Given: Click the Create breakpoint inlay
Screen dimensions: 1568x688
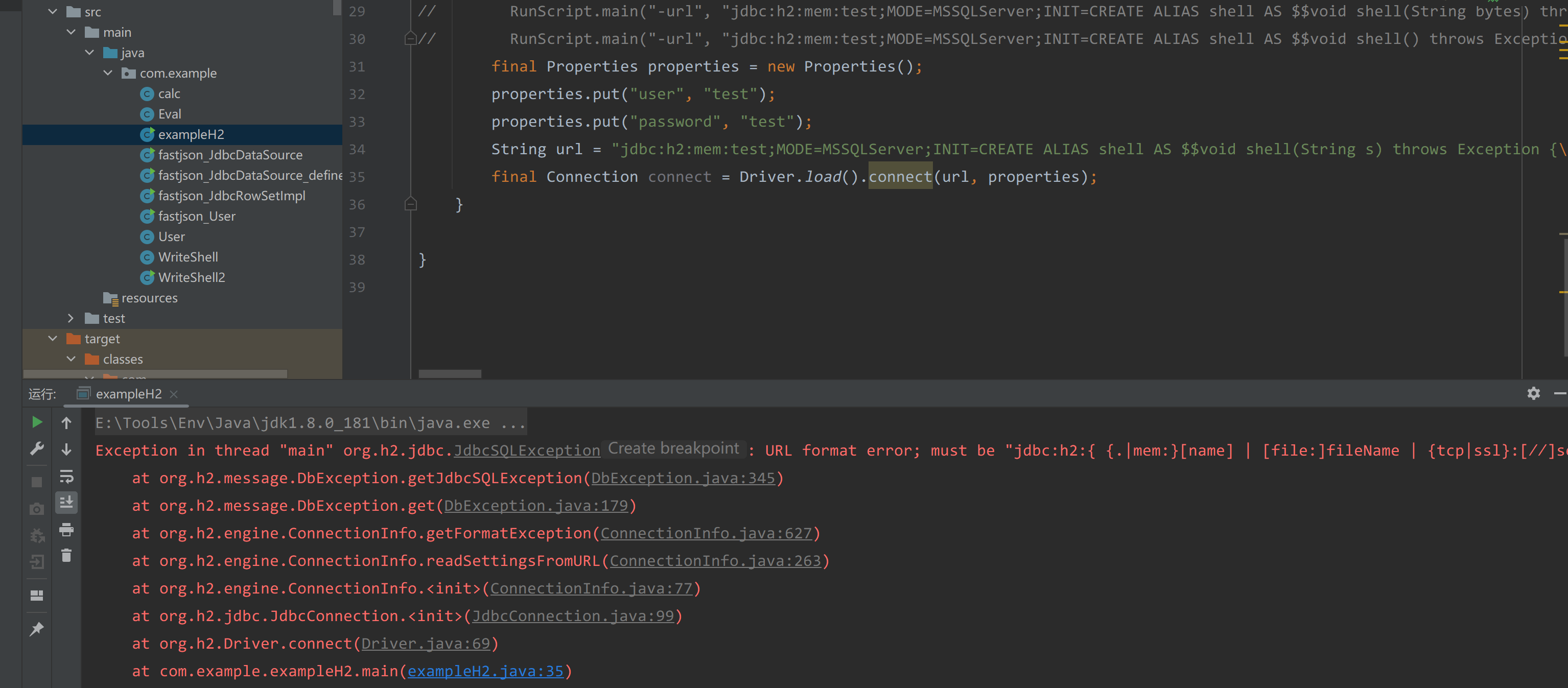Looking at the screenshot, I should pyautogui.click(x=673, y=449).
